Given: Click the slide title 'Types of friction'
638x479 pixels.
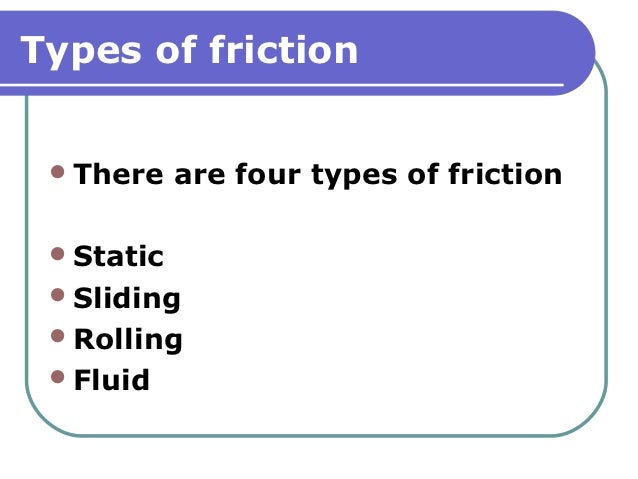Looking at the screenshot, I should [189, 51].
